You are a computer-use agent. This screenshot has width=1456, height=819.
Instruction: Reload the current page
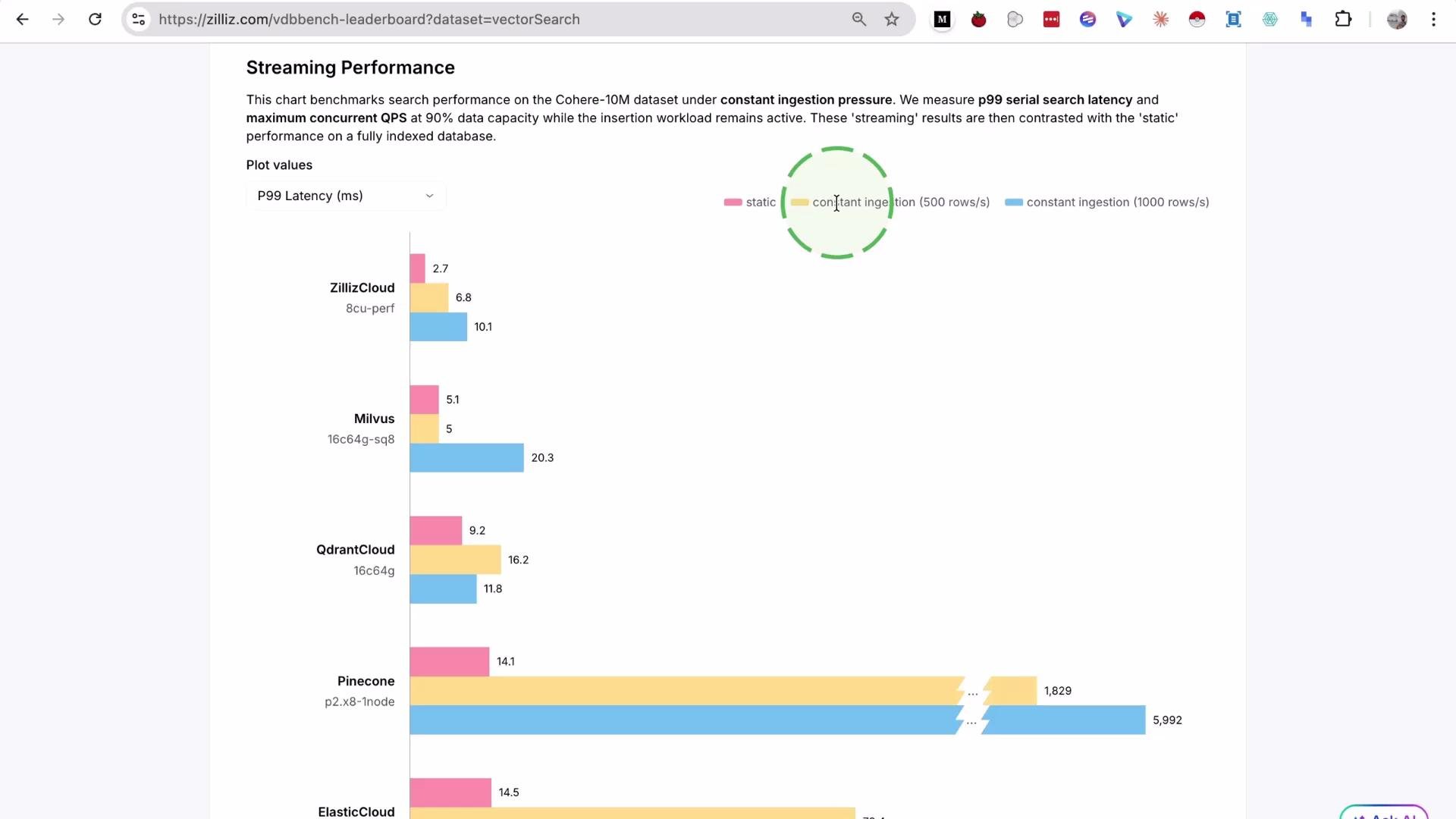pos(95,20)
